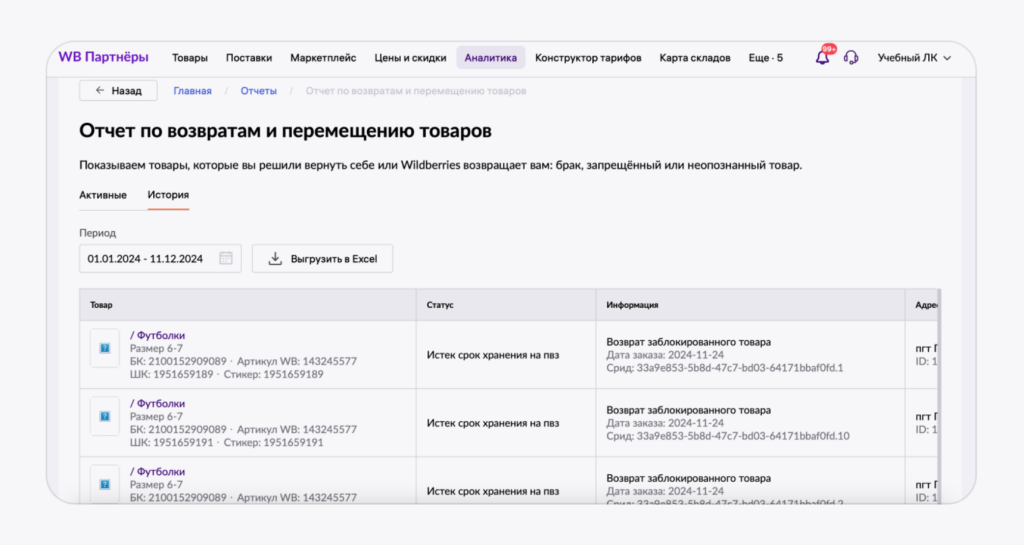Click the Выгрузить в Excel button
The image size is (1024, 545).
[323, 258]
